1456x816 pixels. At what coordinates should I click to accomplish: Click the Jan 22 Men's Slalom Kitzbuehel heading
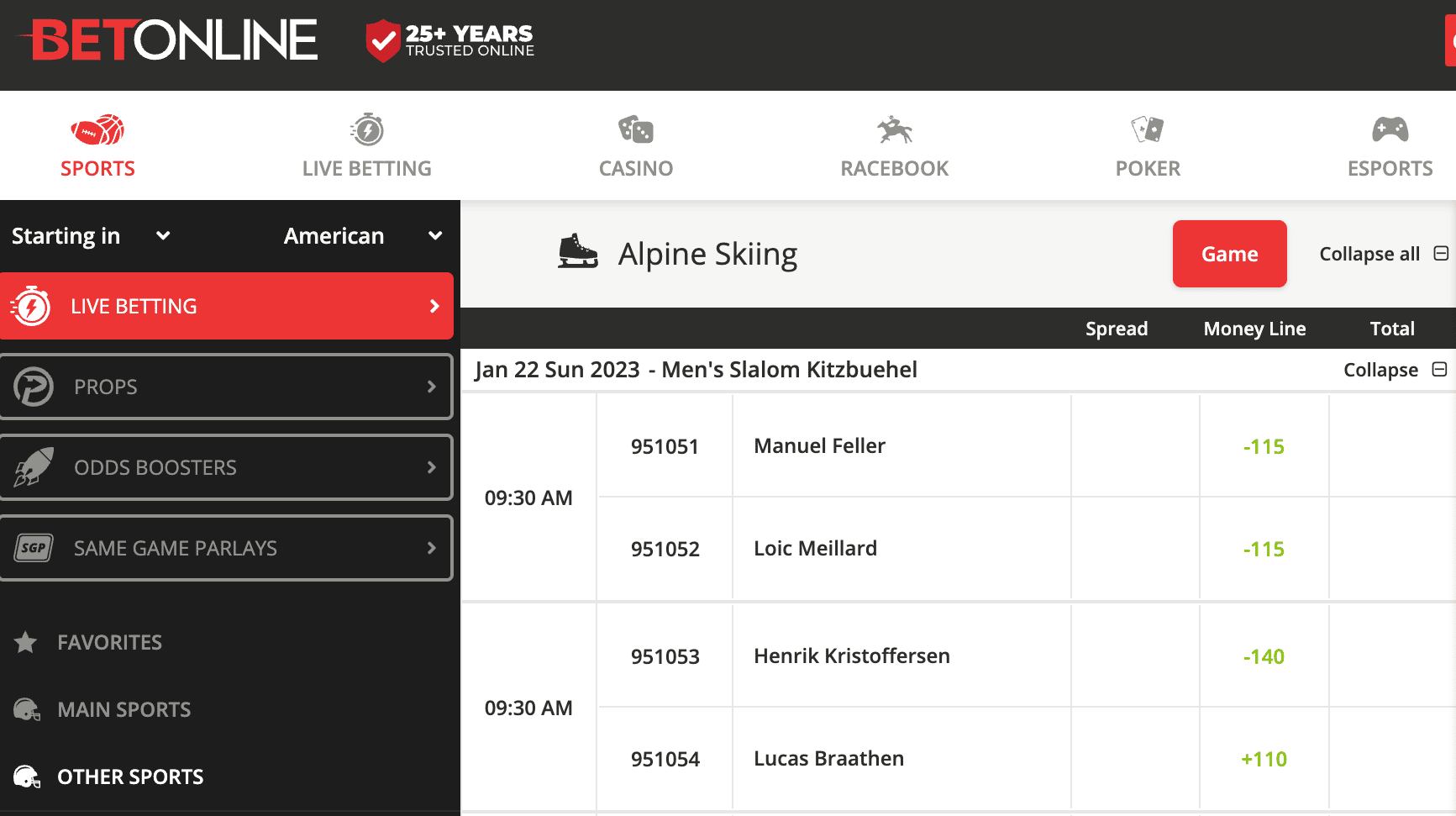click(696, 370)
